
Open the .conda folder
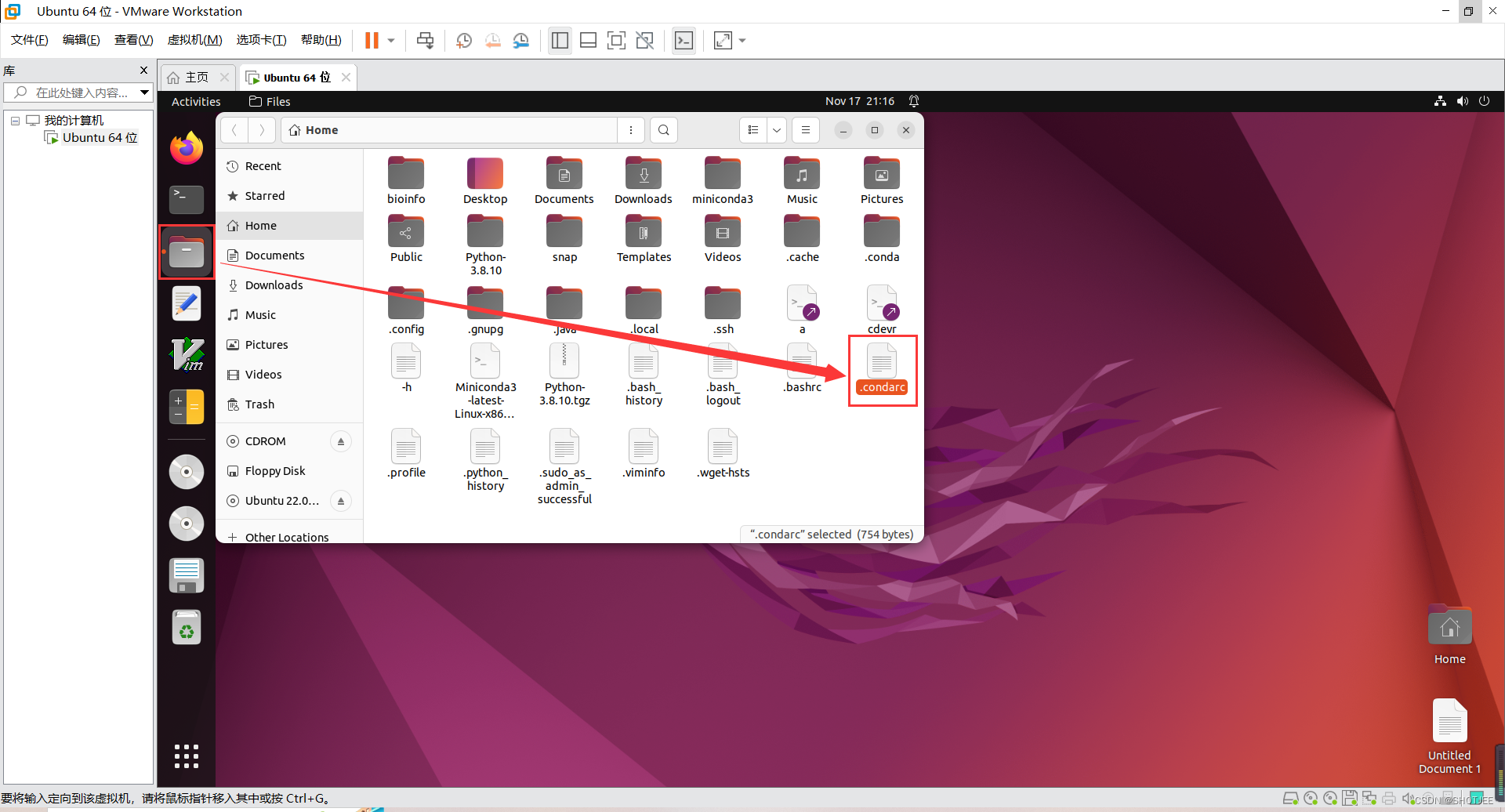(882, 239)
